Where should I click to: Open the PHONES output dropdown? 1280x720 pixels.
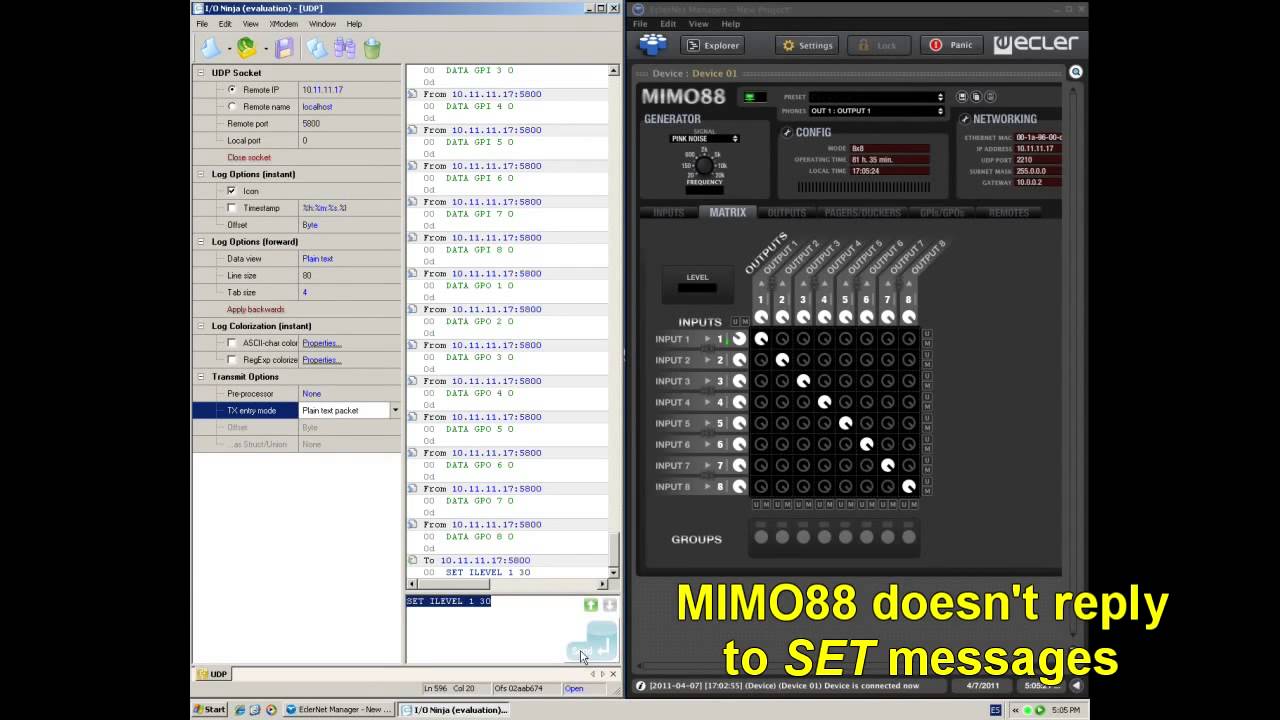coord(877,111)
